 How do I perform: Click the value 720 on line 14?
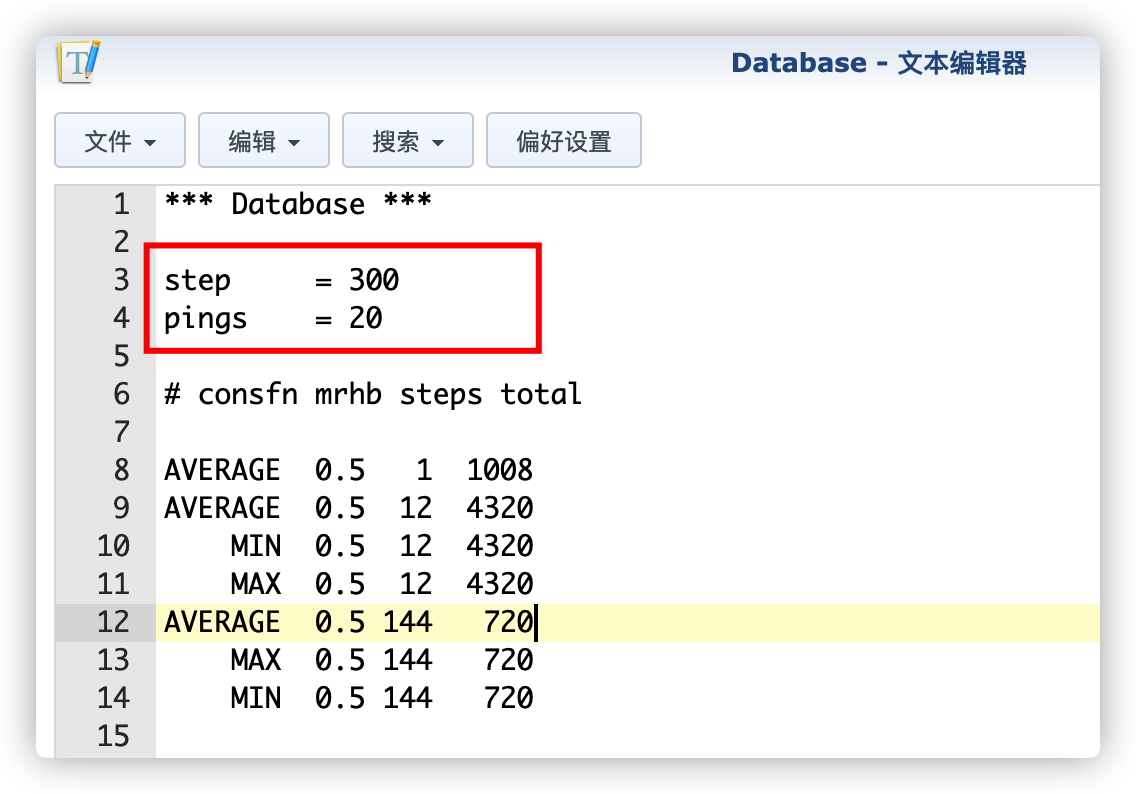[x=508, y=699]
